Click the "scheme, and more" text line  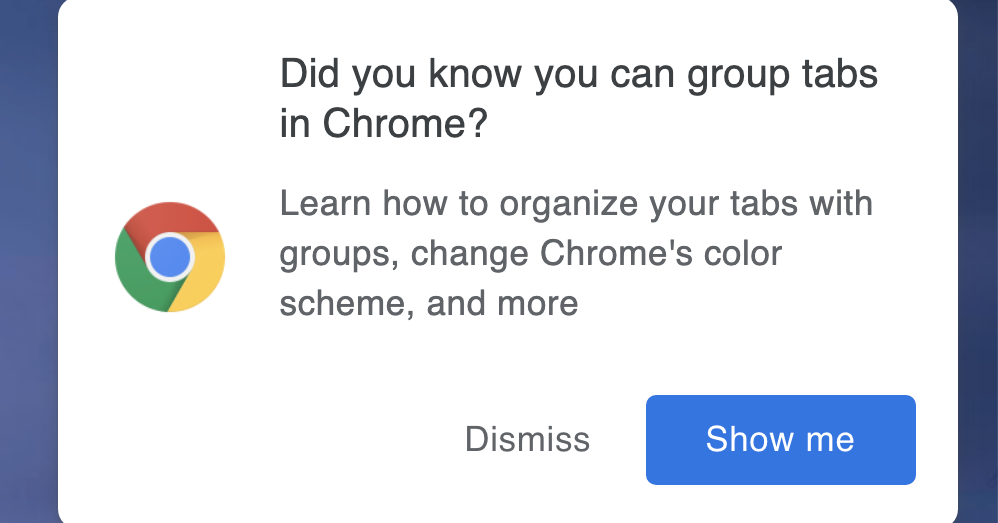tap(429, 303)
